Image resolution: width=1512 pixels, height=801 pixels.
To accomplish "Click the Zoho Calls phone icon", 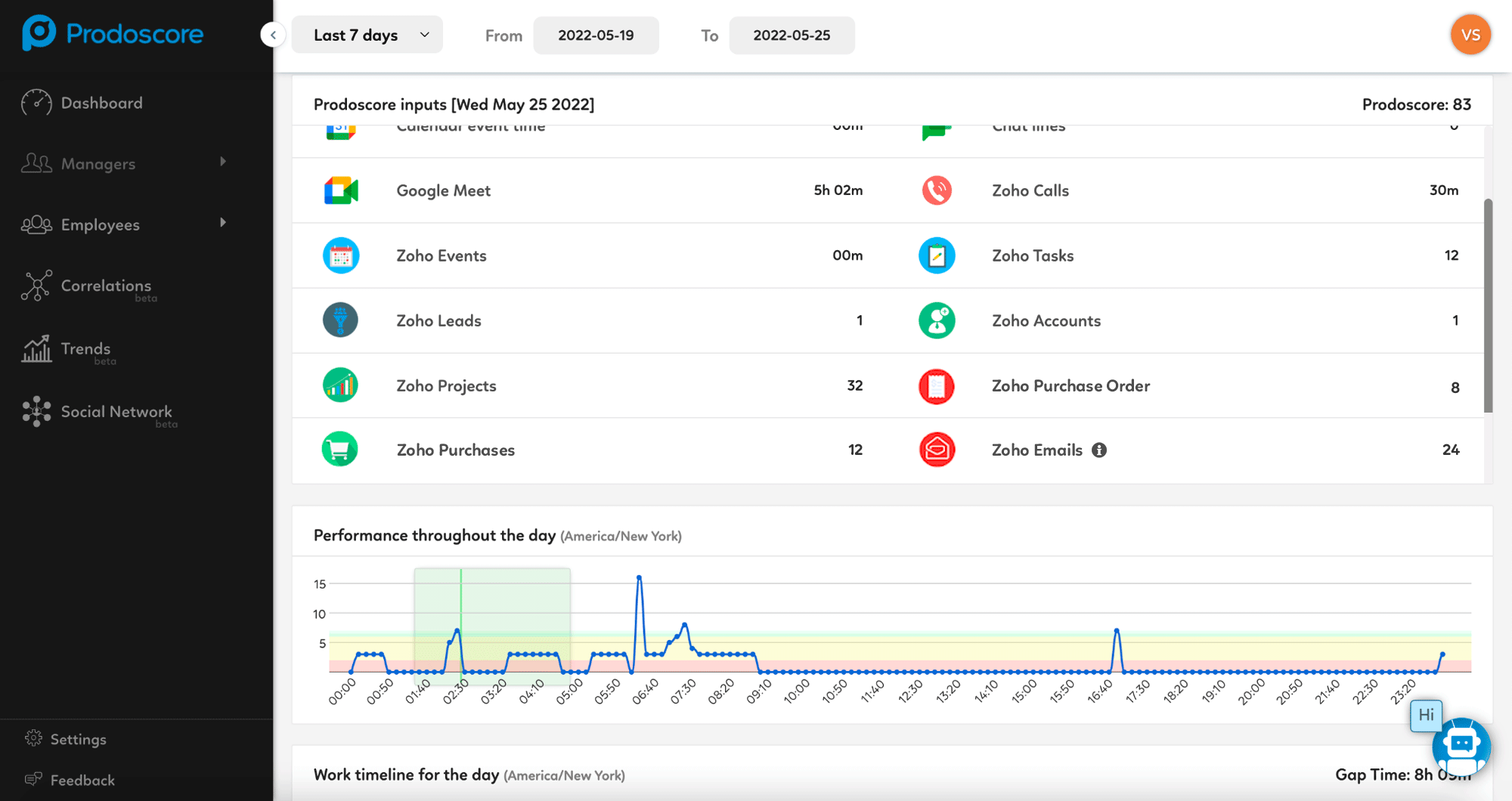I will [937, 190].
